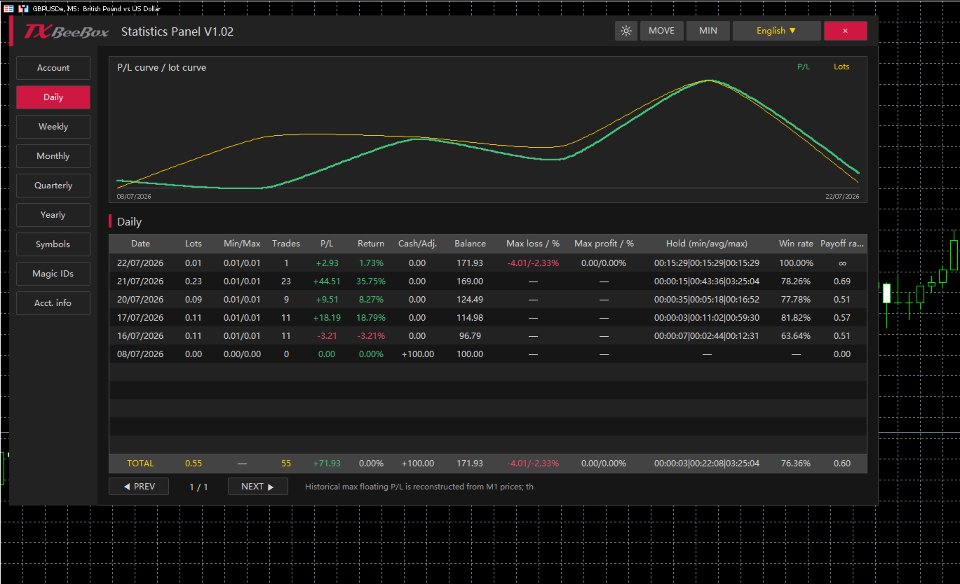The image size is (960, 584).
Task: Click the Win rate column header
Action: tap(796, 244)
